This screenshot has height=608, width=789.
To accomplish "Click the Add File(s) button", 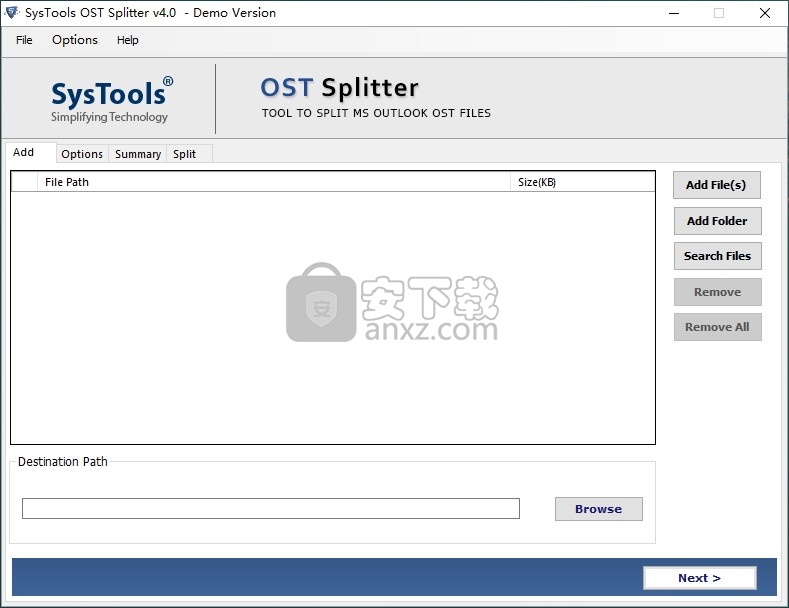I will [x=717, y=185].
